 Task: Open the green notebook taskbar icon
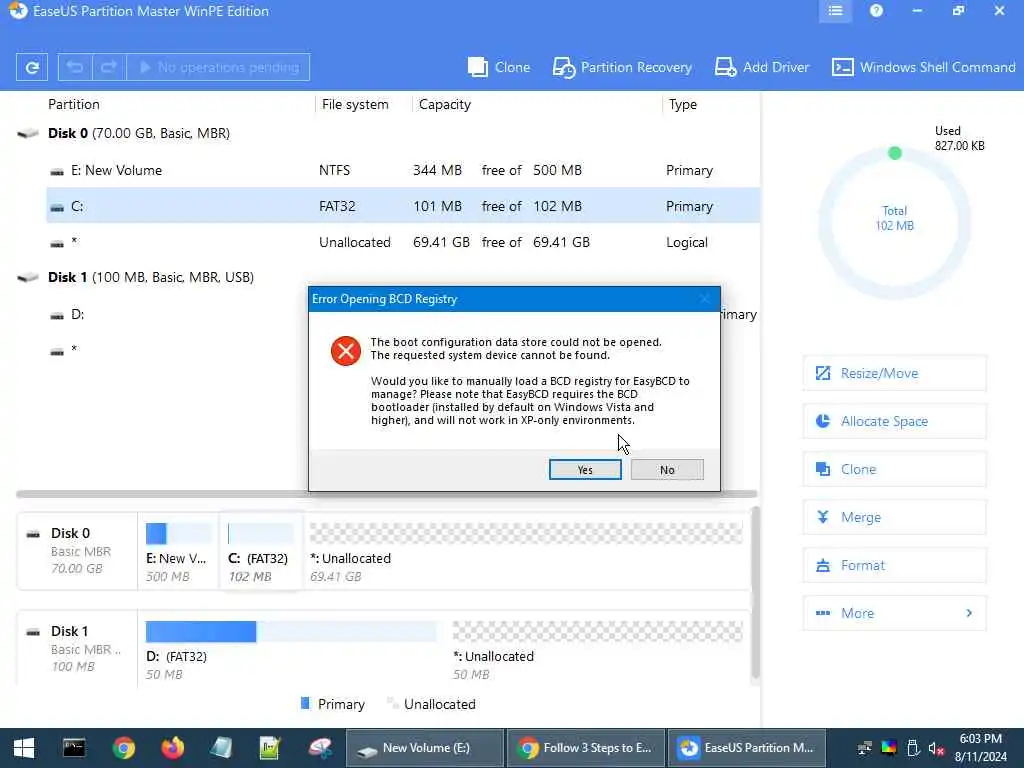point(270,748)
